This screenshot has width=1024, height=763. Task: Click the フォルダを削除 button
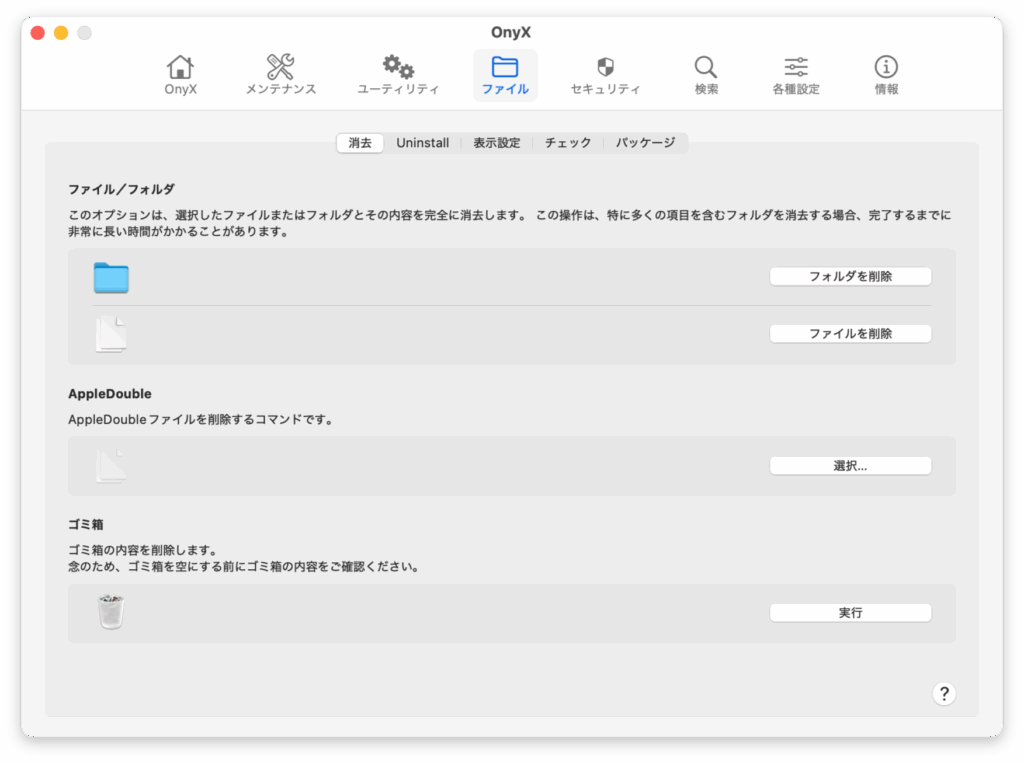pos(850,277)
